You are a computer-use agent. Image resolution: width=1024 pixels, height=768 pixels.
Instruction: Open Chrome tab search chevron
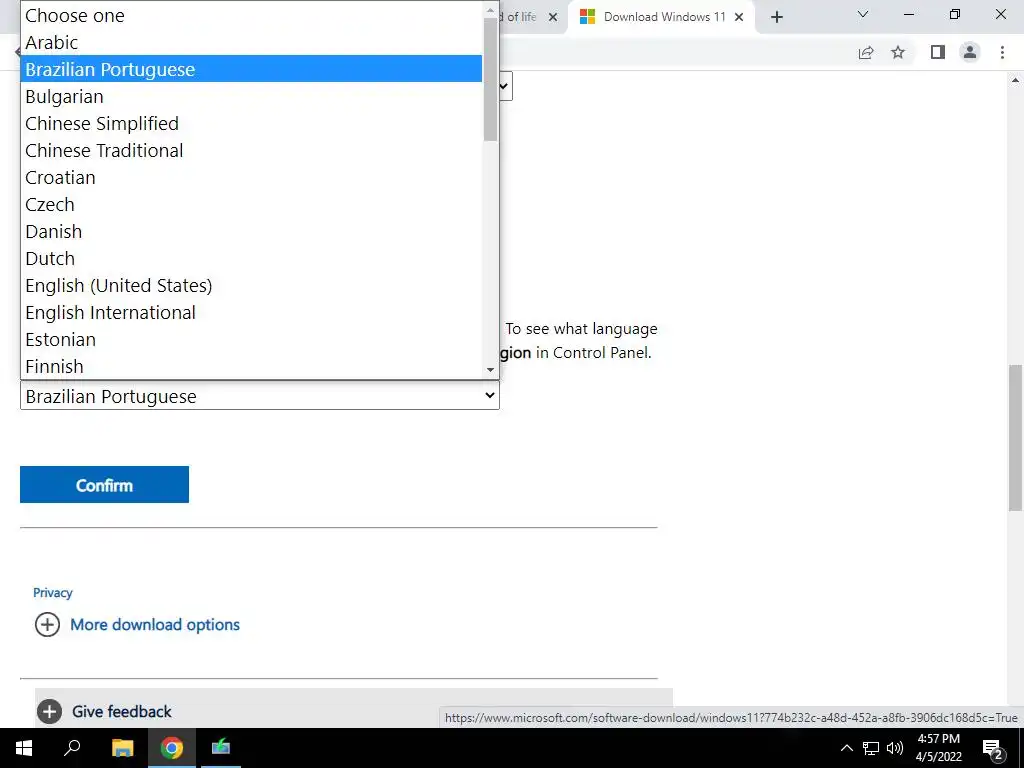[863, 14]
